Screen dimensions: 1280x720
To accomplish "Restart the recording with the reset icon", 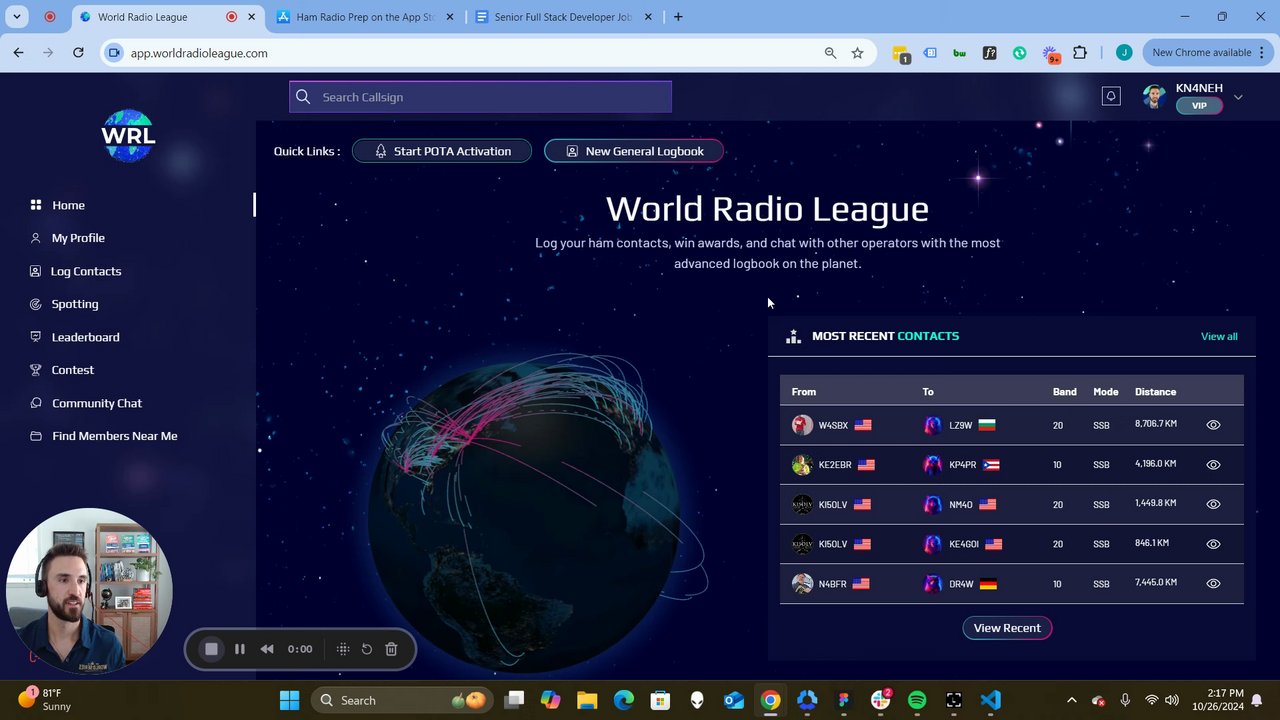I will 367,649.
